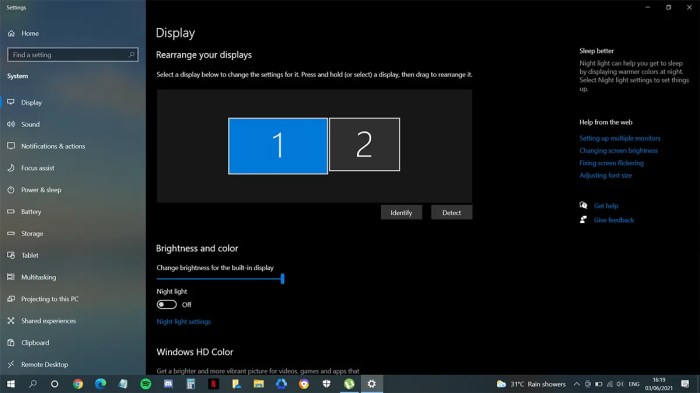The height and width of the screenshot is (393, 700).
Task: Toggle the Night light switch
Action: point(167,305)
